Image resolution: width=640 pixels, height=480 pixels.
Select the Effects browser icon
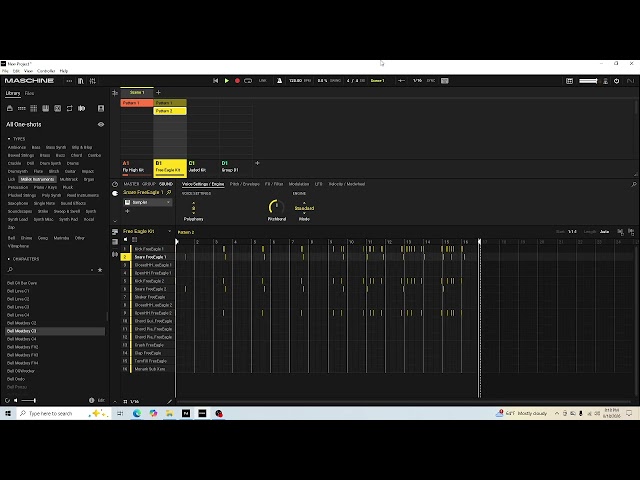click(x=58, y=108)
